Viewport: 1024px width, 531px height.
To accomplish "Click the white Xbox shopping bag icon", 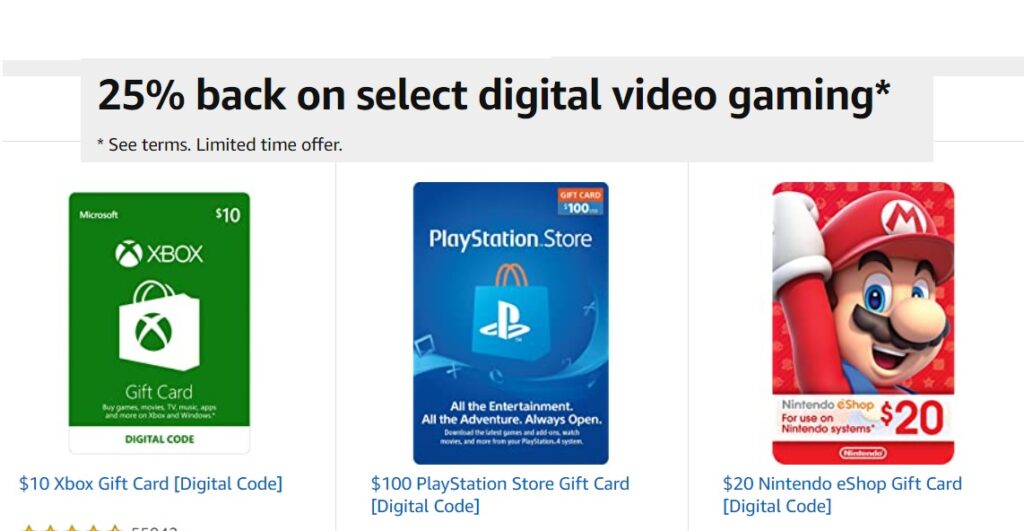I will [x=159, y=326].
